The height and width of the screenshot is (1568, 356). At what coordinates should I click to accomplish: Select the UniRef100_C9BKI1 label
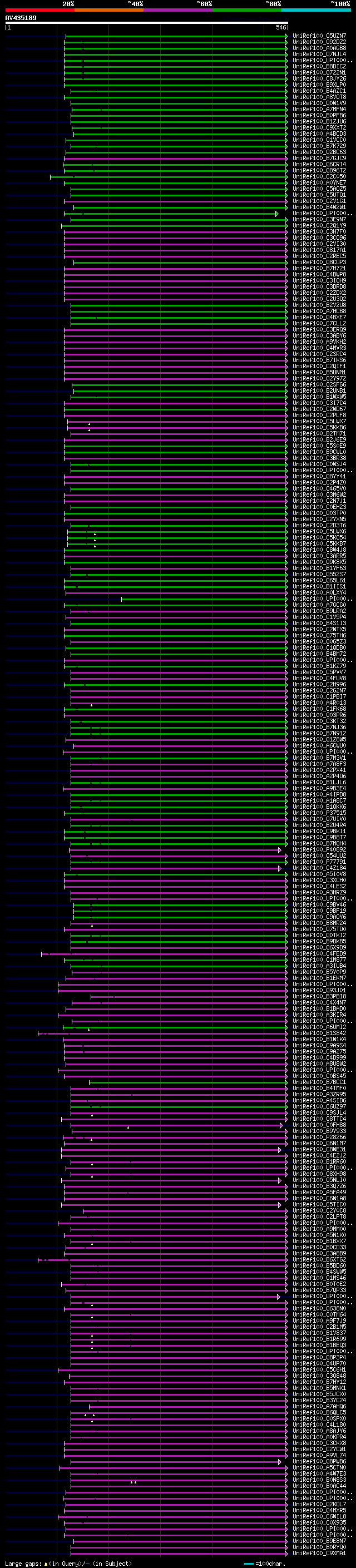point(319,832)
